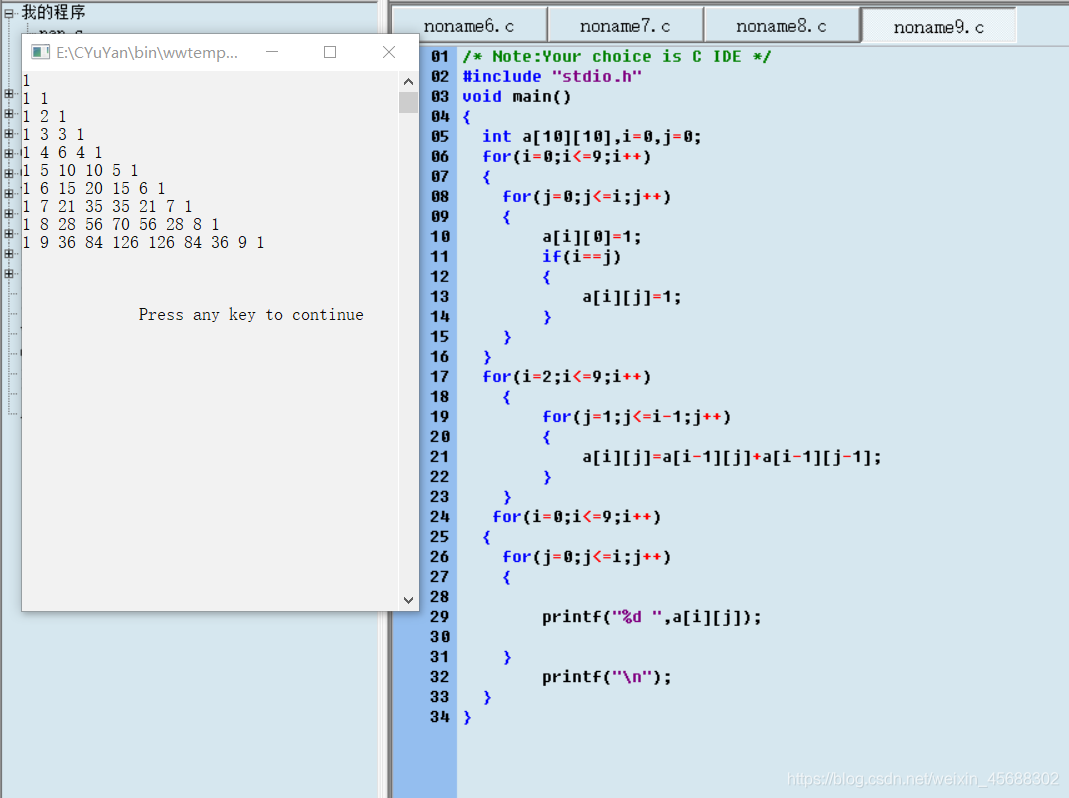Click the 'for(j=1;j<=i-1;j++)' loop line
This screenshot has height=798, width=1069.
tap(636, 417)
